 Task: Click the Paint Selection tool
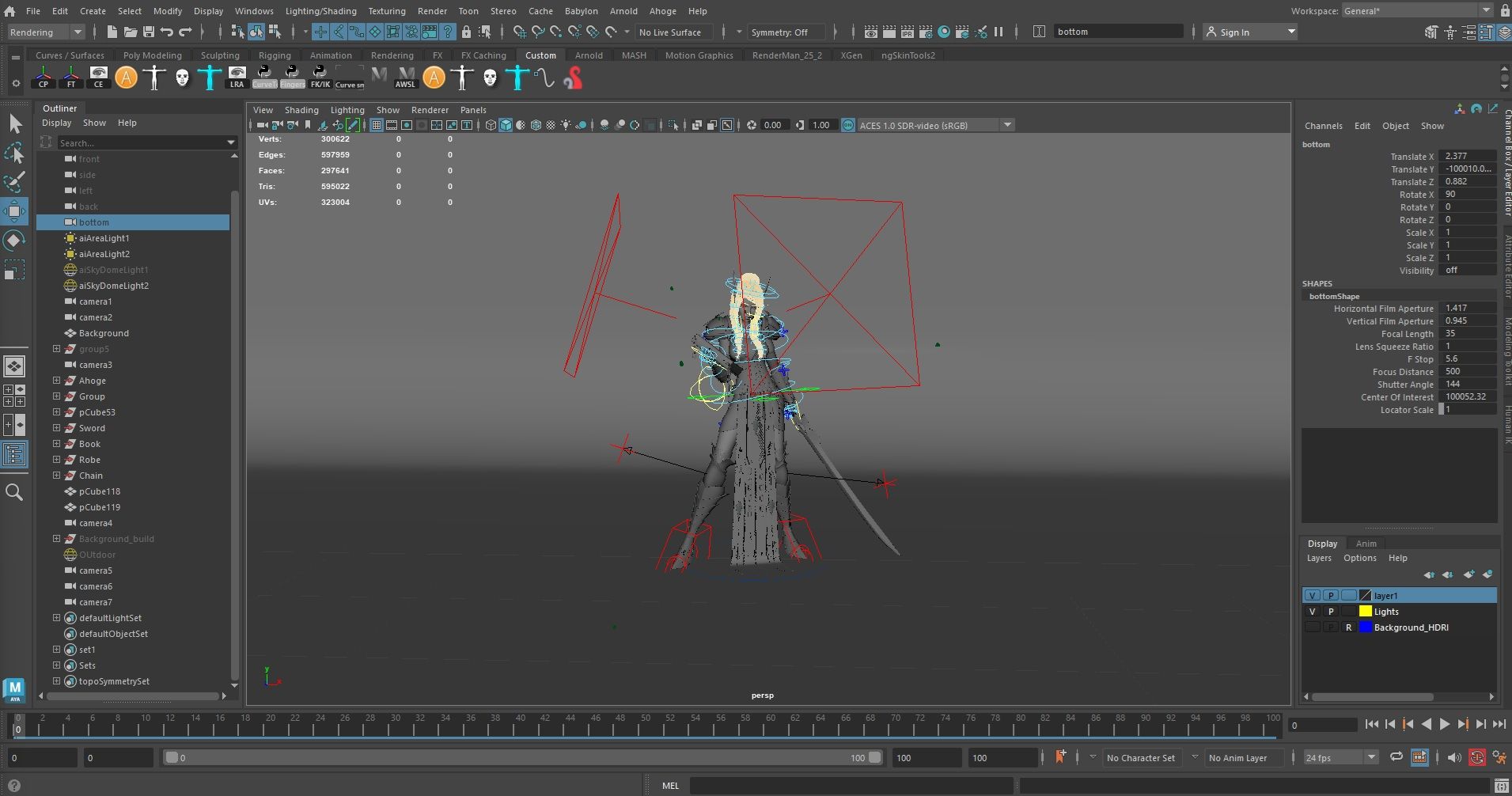pos(14,182)
